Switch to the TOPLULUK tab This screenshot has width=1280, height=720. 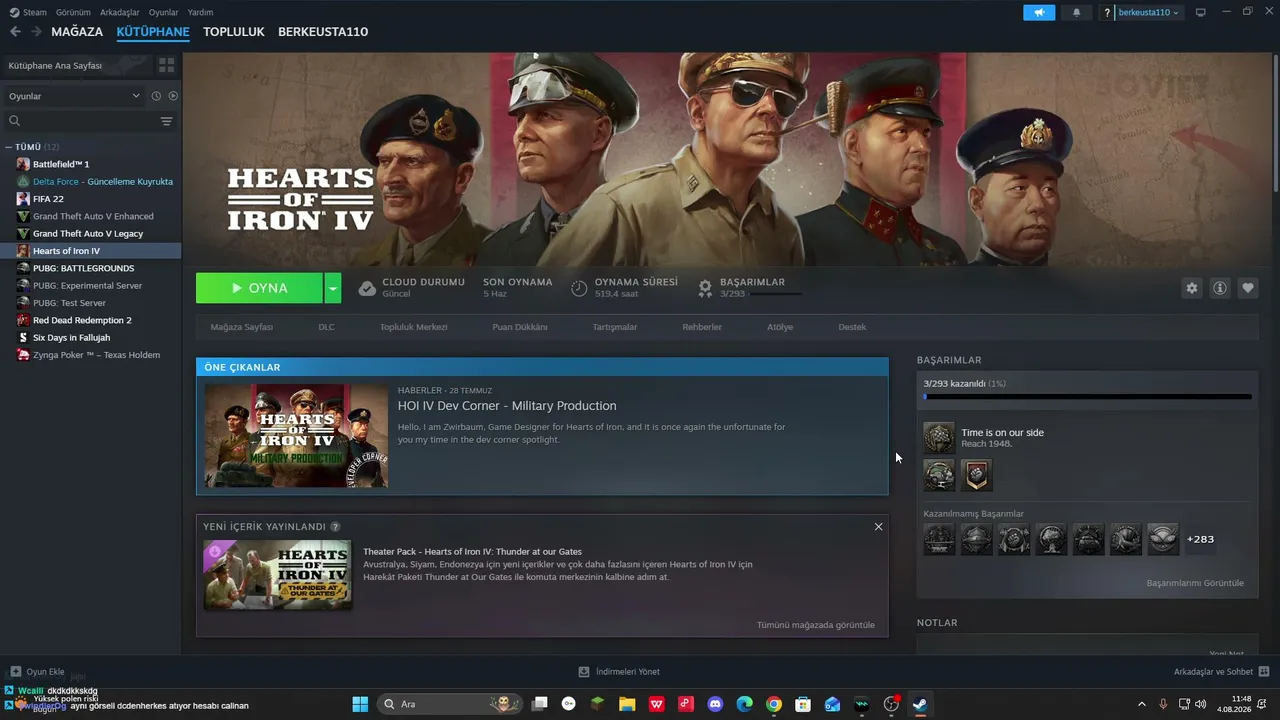click(234, 32)
